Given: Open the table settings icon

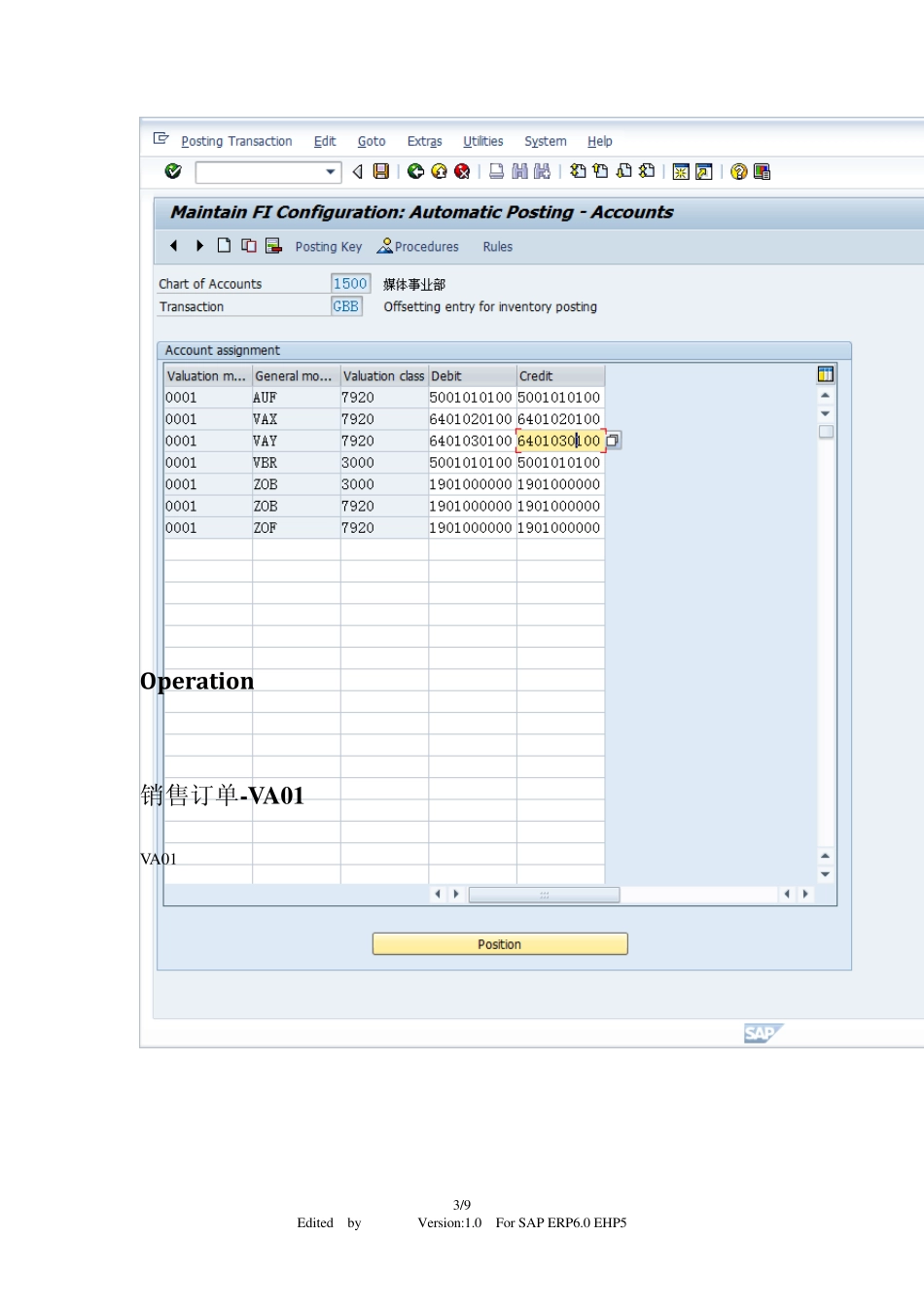Looking at the screenshot, I should tap(826, 374).
